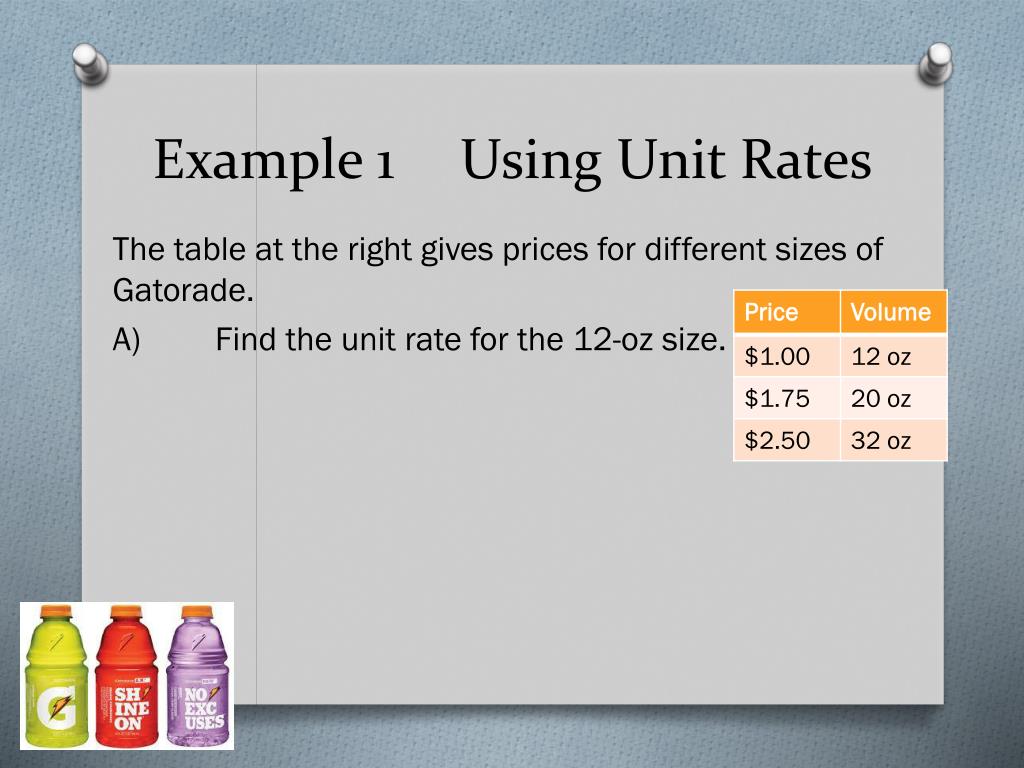Screen dimensions: 1024x768
Task: Click the "Using Unit Rates" heading
Action: pos(666,161)
